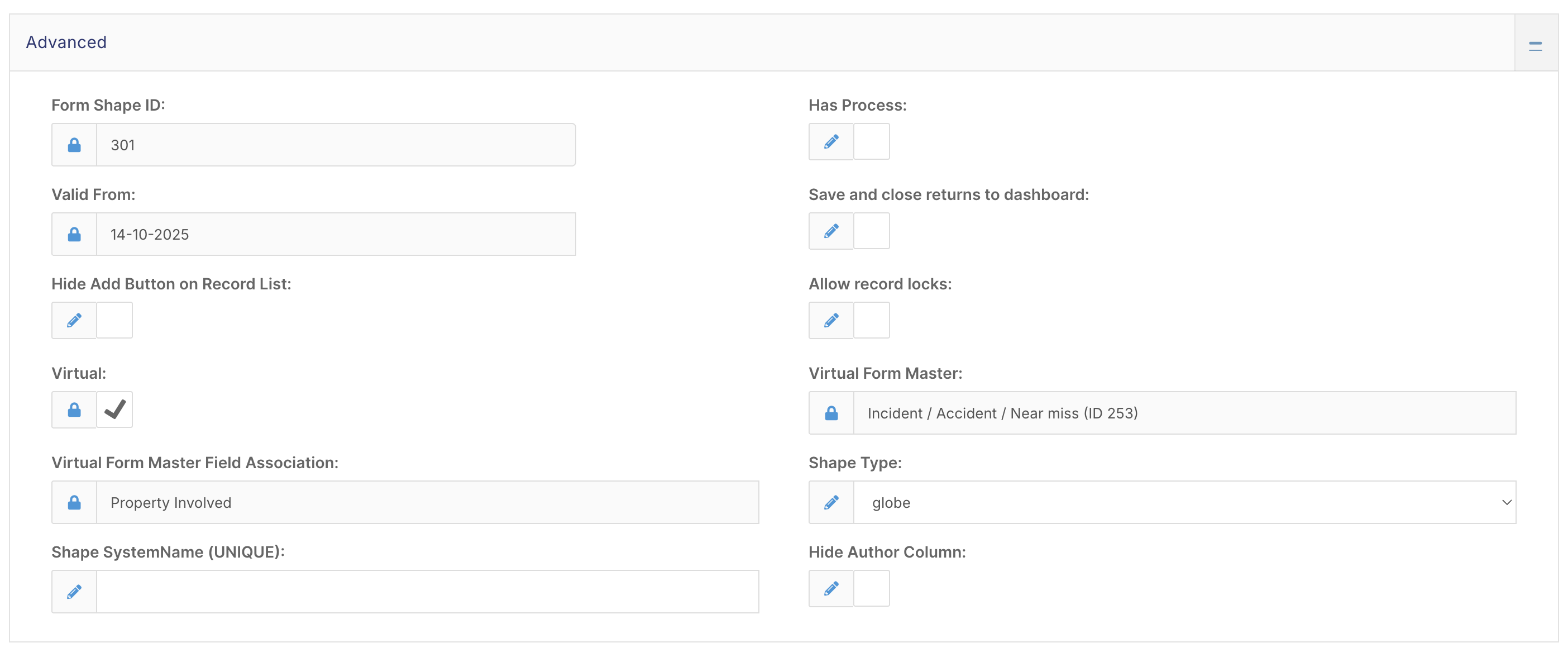Click the Valid From field showing 14-10-2025
Viewport: 1568px width, 657px height.
[336, 235]
